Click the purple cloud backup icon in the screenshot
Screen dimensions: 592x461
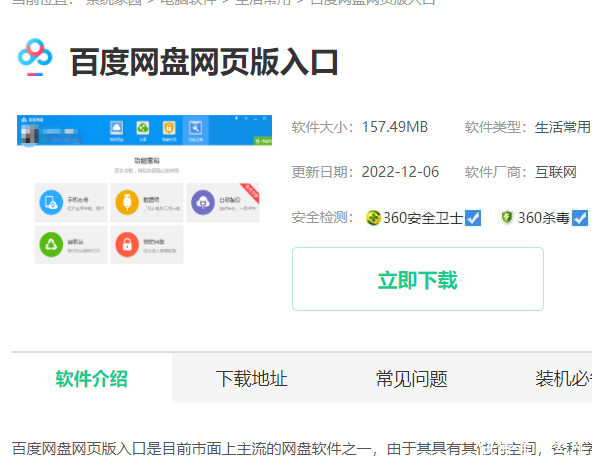click(203, 202)
